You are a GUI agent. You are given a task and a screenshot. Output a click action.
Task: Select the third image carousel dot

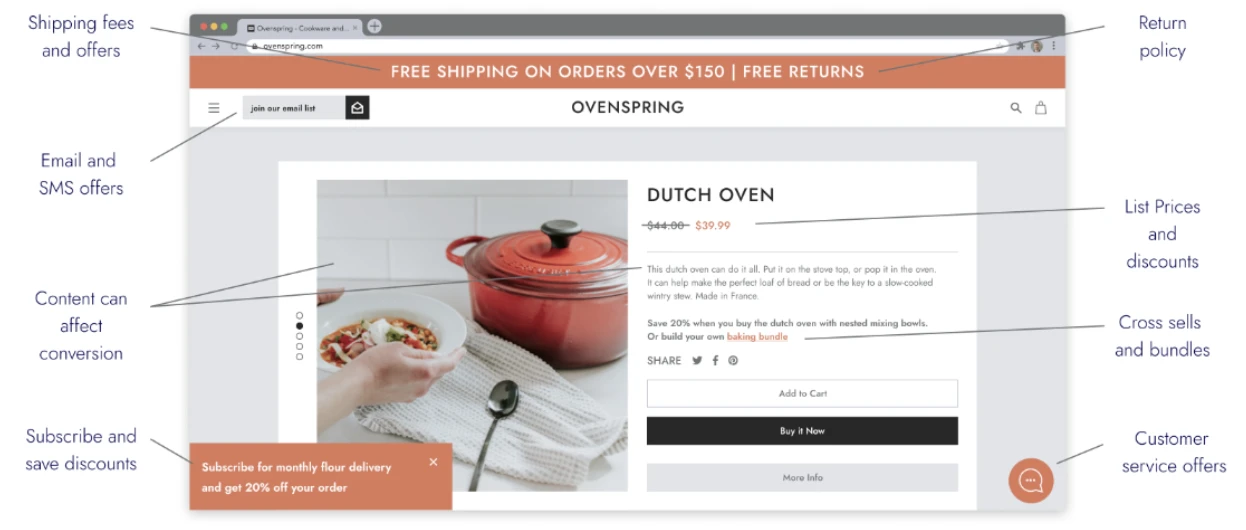pyautogui.click(x=299, y=337)
